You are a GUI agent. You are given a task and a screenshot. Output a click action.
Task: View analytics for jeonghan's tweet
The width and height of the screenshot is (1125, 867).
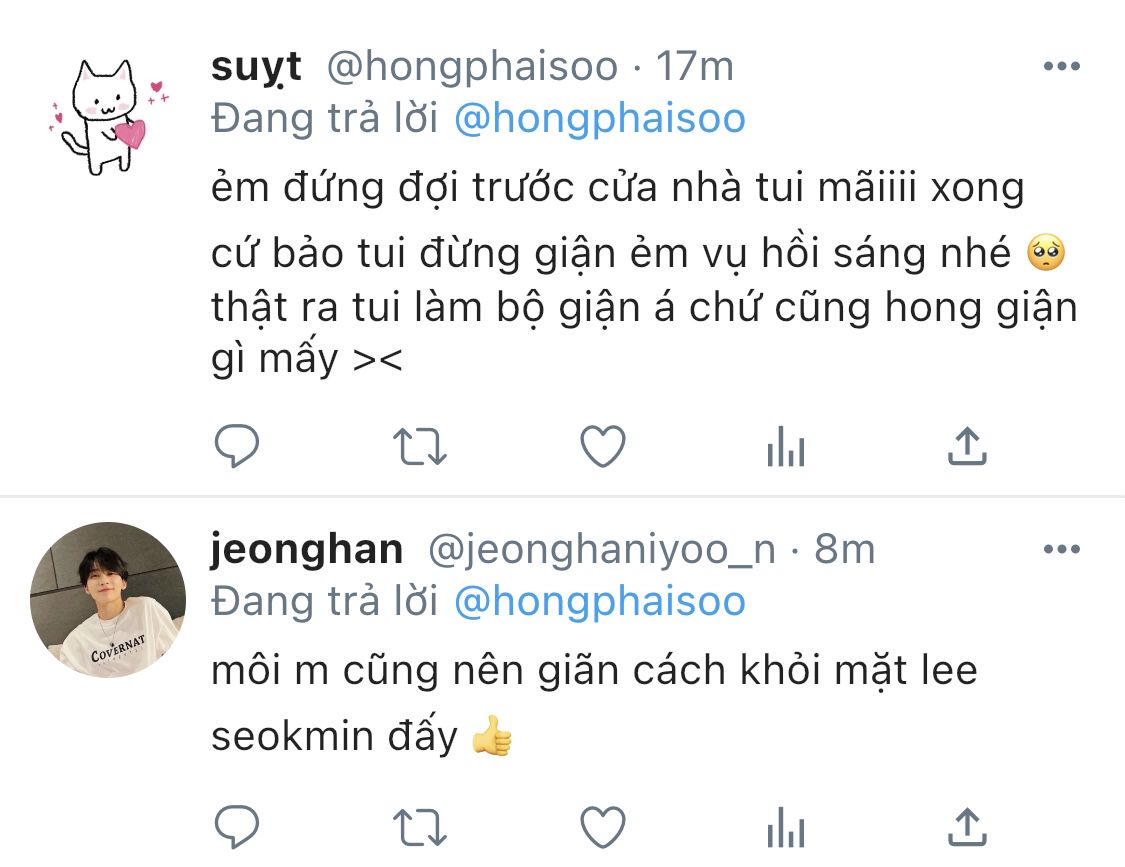[786, 828]
